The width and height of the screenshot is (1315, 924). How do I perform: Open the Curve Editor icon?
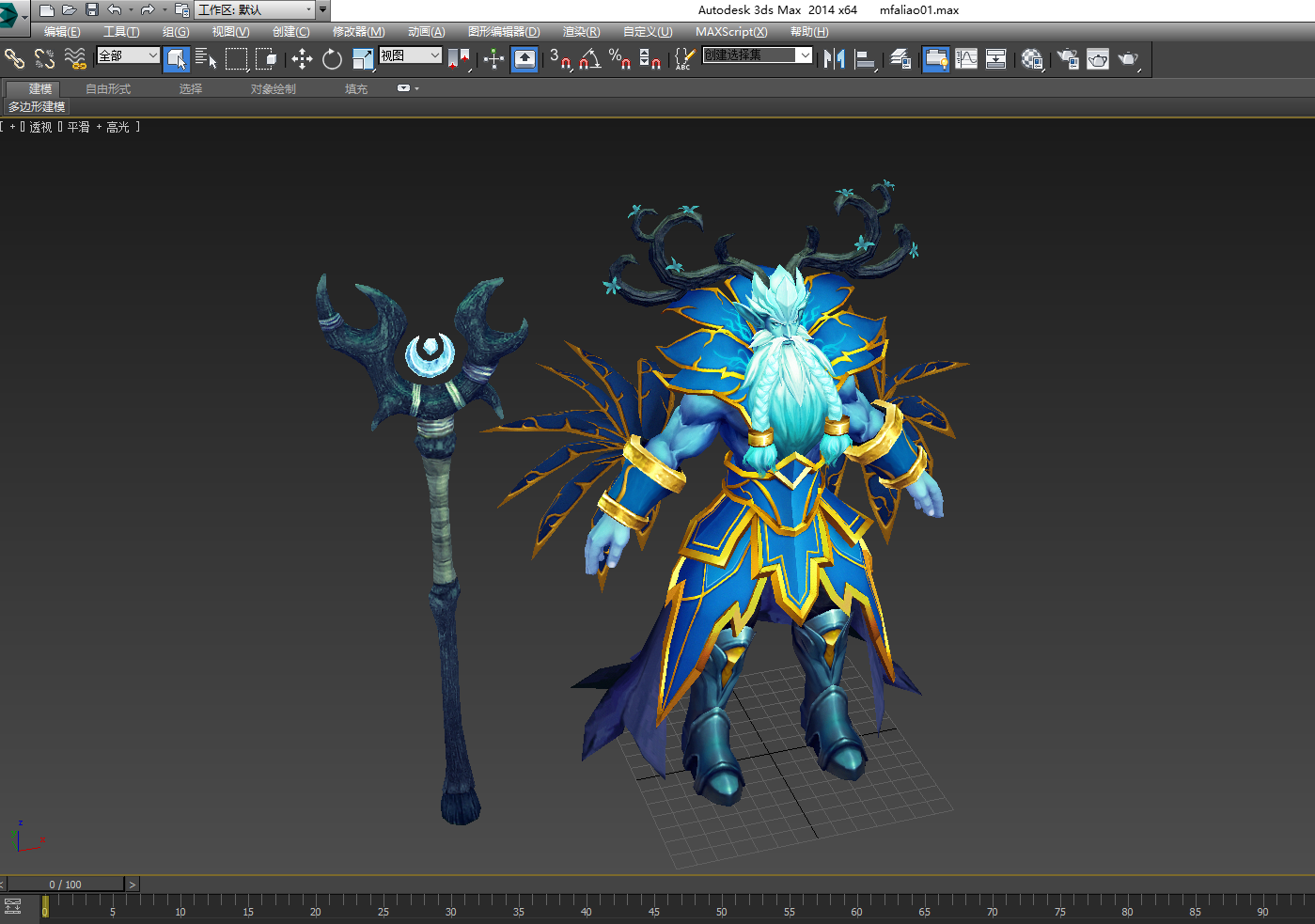pyautogui.click(x=966, y=59)
